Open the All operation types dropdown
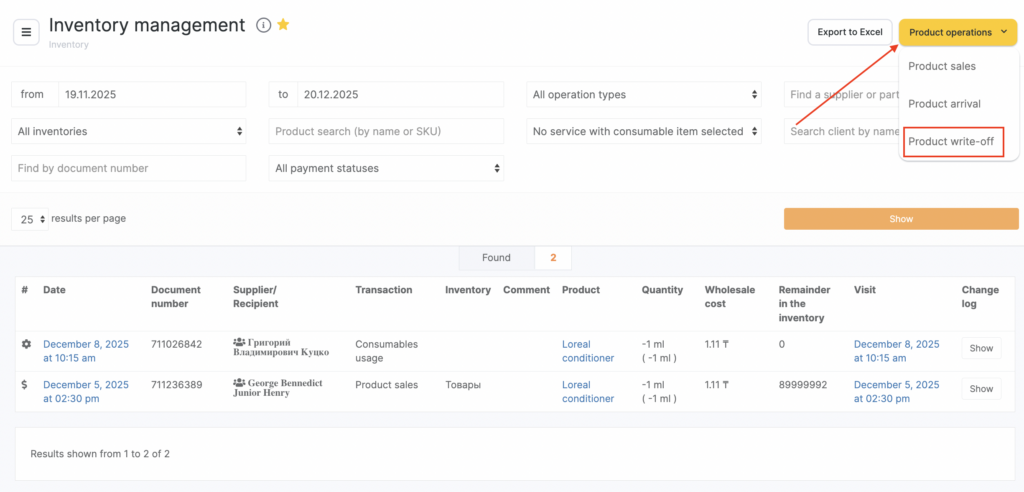The height and width of the screenshot is (492, 1024). point(644,95)
